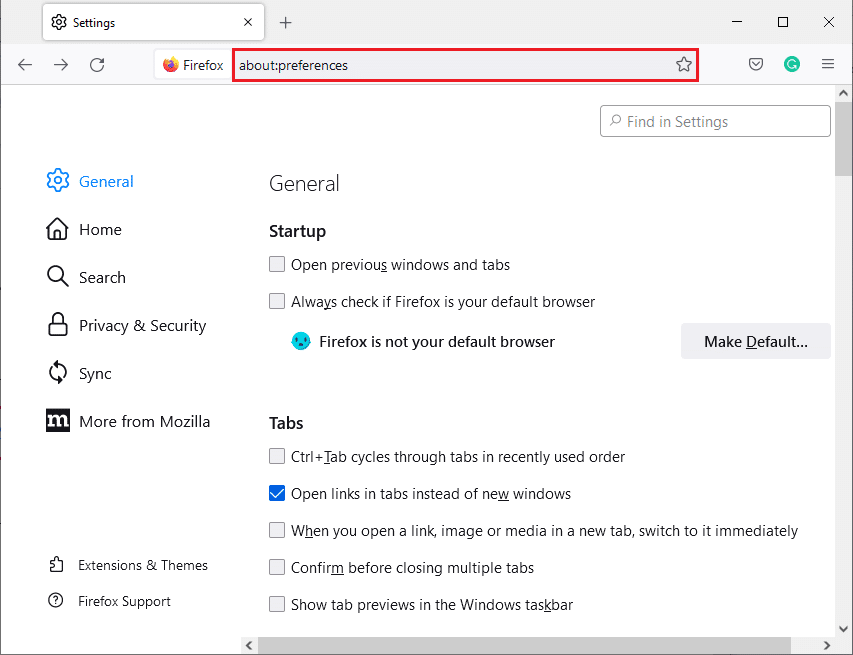853x655 pixels.
Task: Click the about:preferences address bar
Action: tap(466, 65)
